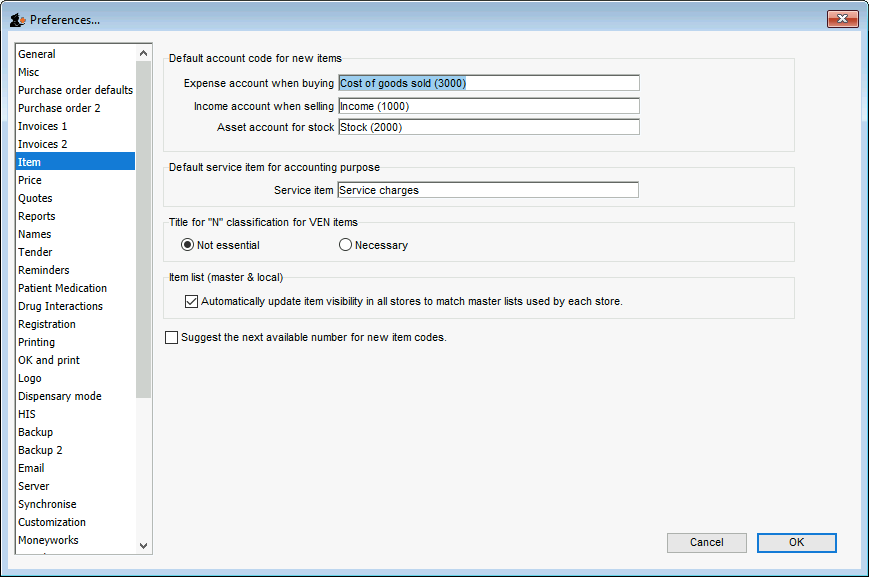Select Price in the preferences list
Image resolution: width=869 pixels, height=577 pixels.
pyautogui.click(x=30, y=180)
